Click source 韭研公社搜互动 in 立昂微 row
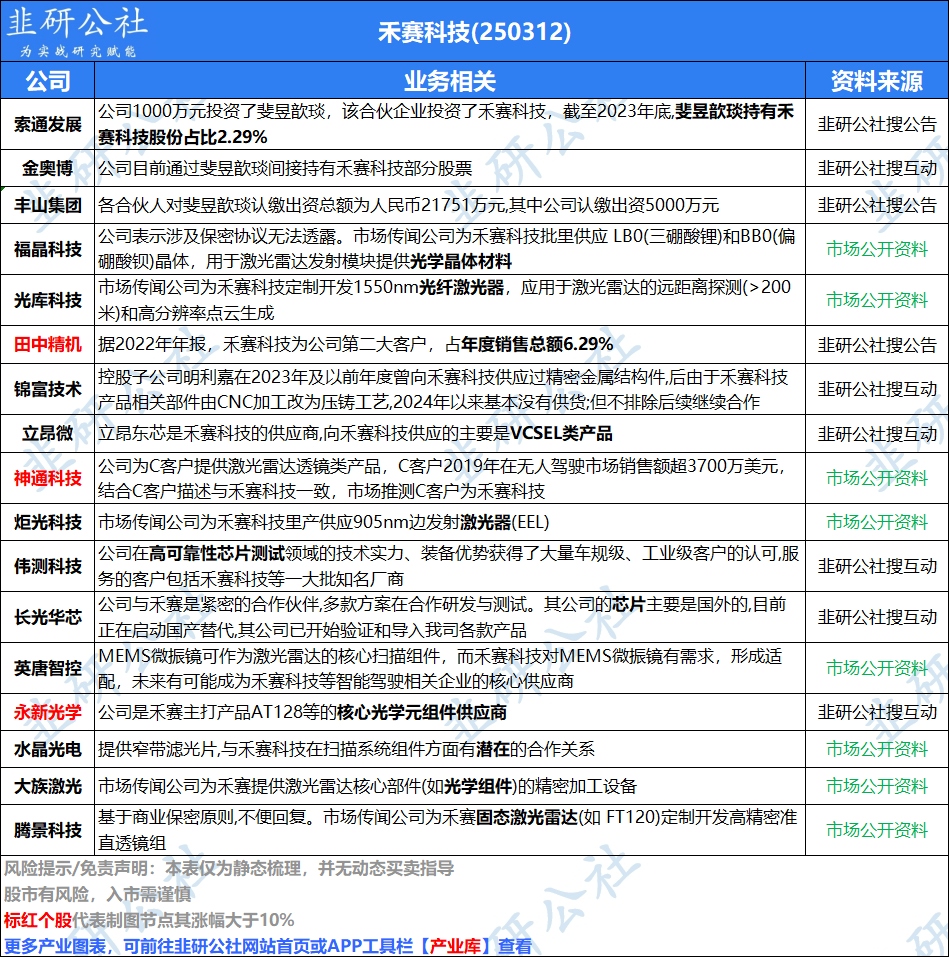This screenshot has width=950, height=958. pos(877,434)
